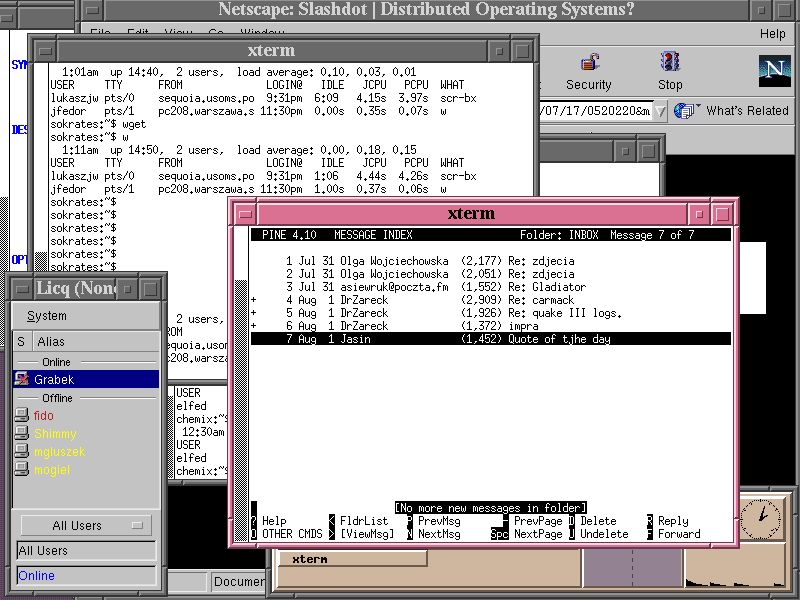This screenshot has height=600, width=800.
Task: Click the Alias column header in Licq
Action: (96, 341)
